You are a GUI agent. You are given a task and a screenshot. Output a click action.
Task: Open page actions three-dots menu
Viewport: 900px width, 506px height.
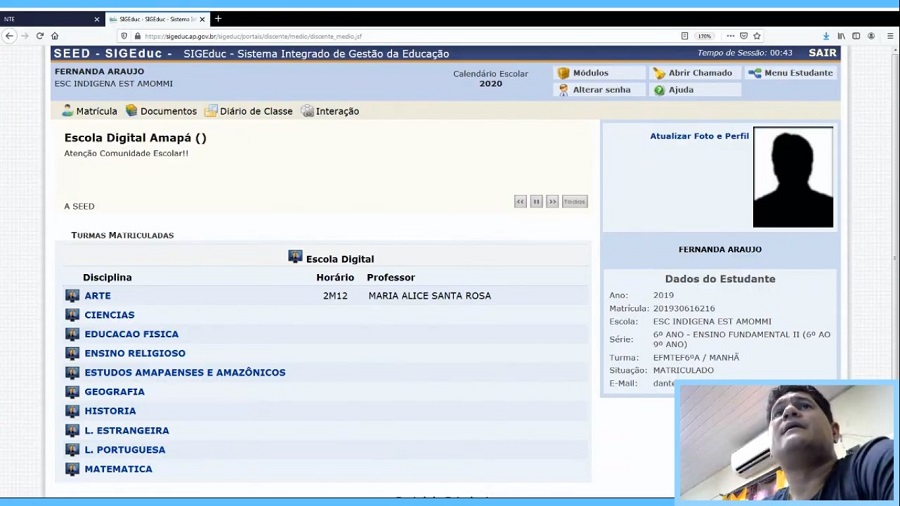[730, 36]
